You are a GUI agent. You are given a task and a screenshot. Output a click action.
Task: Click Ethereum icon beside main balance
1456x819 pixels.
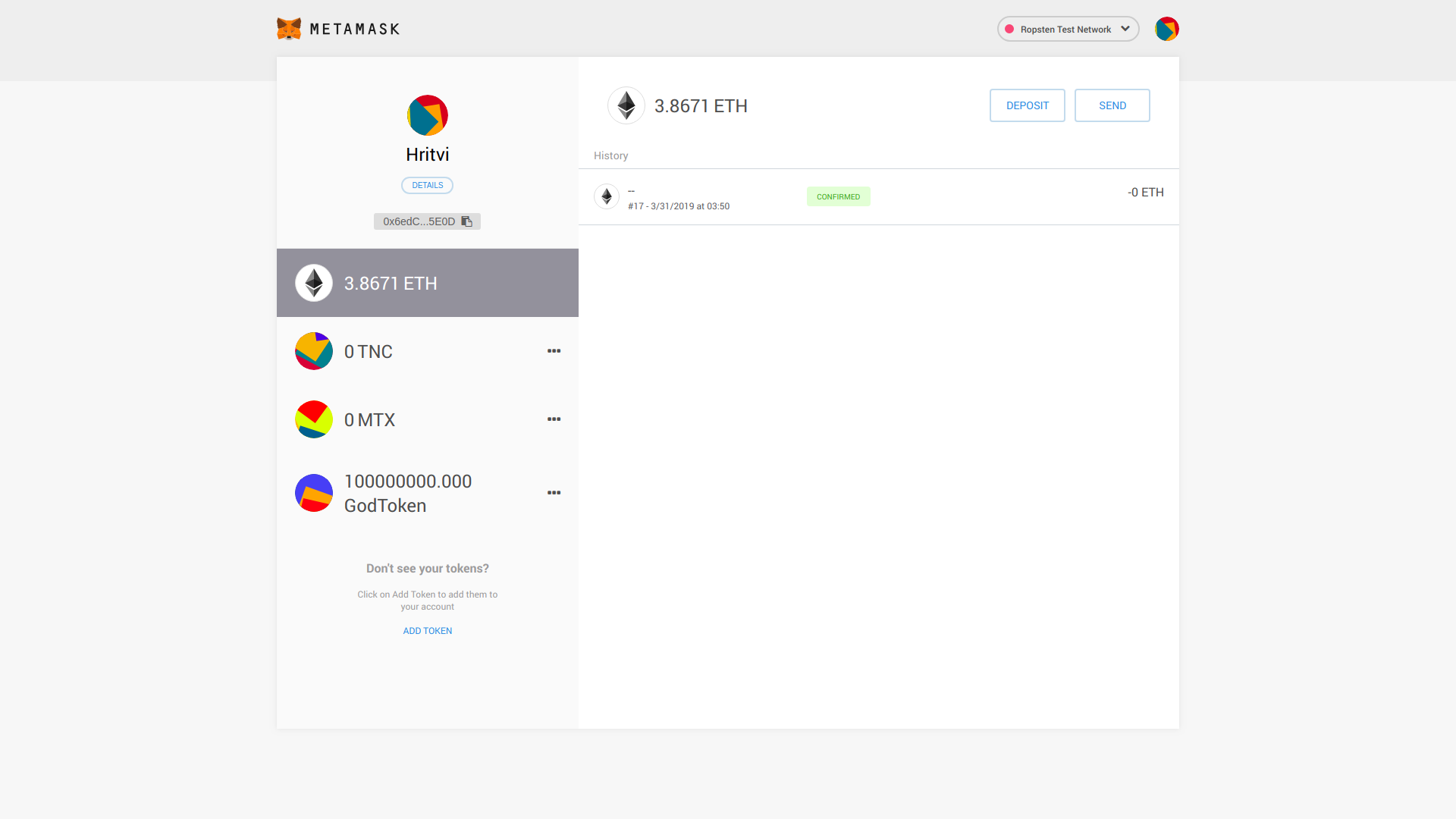(626, 105)
